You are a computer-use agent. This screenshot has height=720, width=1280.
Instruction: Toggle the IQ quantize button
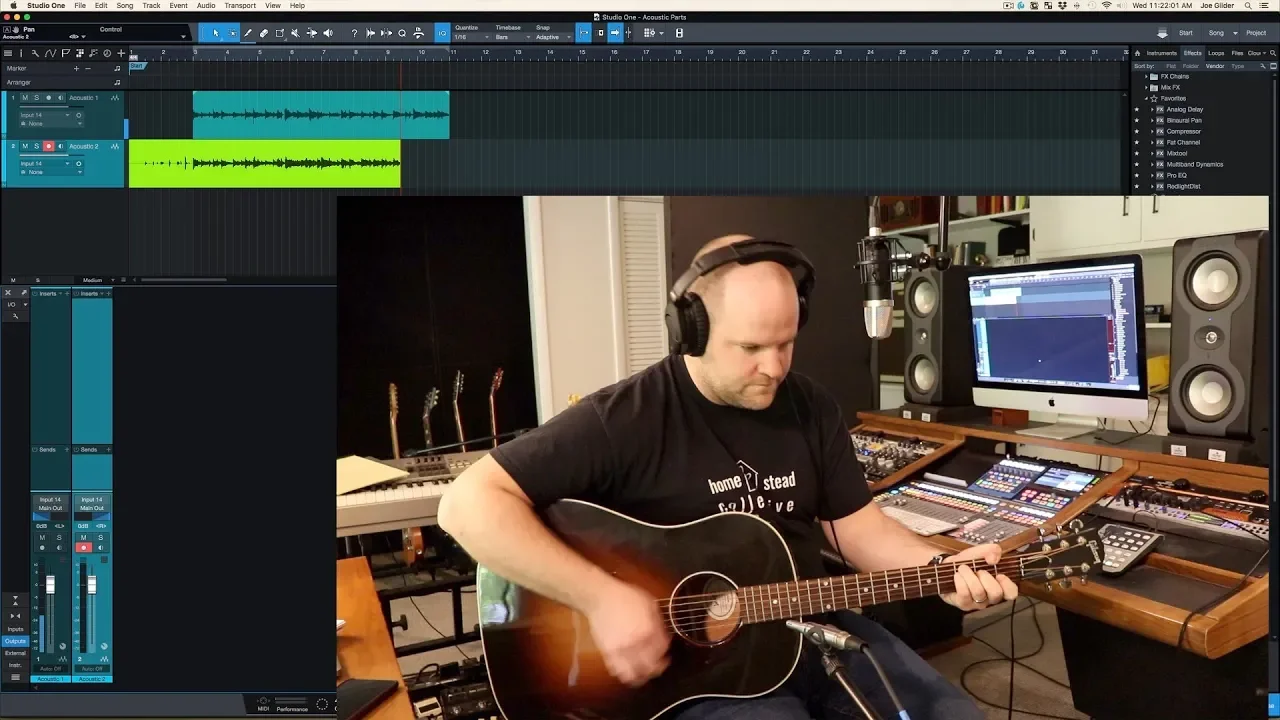pos(443,33)
